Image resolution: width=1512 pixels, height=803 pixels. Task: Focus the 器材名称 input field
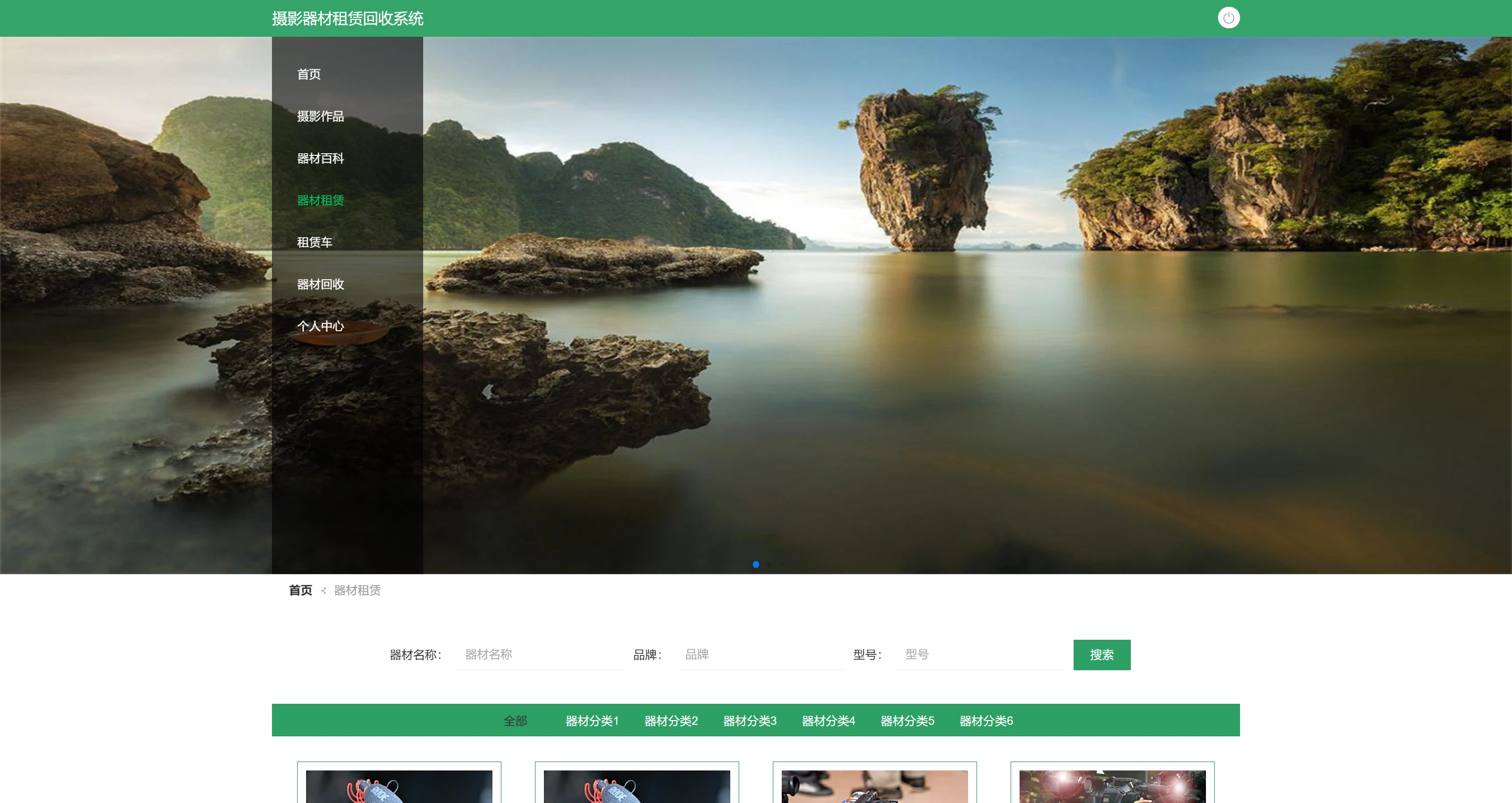tap(540, 654)
